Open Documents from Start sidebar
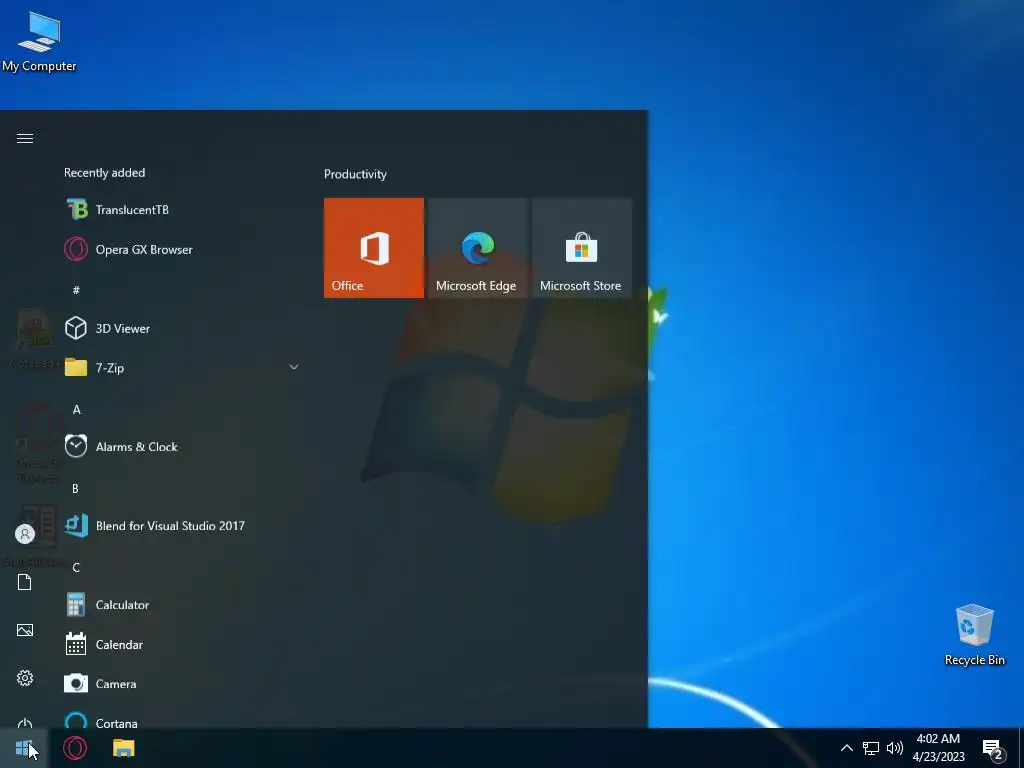Screen dimensions: 1024x768 click(x=25, y=582)
